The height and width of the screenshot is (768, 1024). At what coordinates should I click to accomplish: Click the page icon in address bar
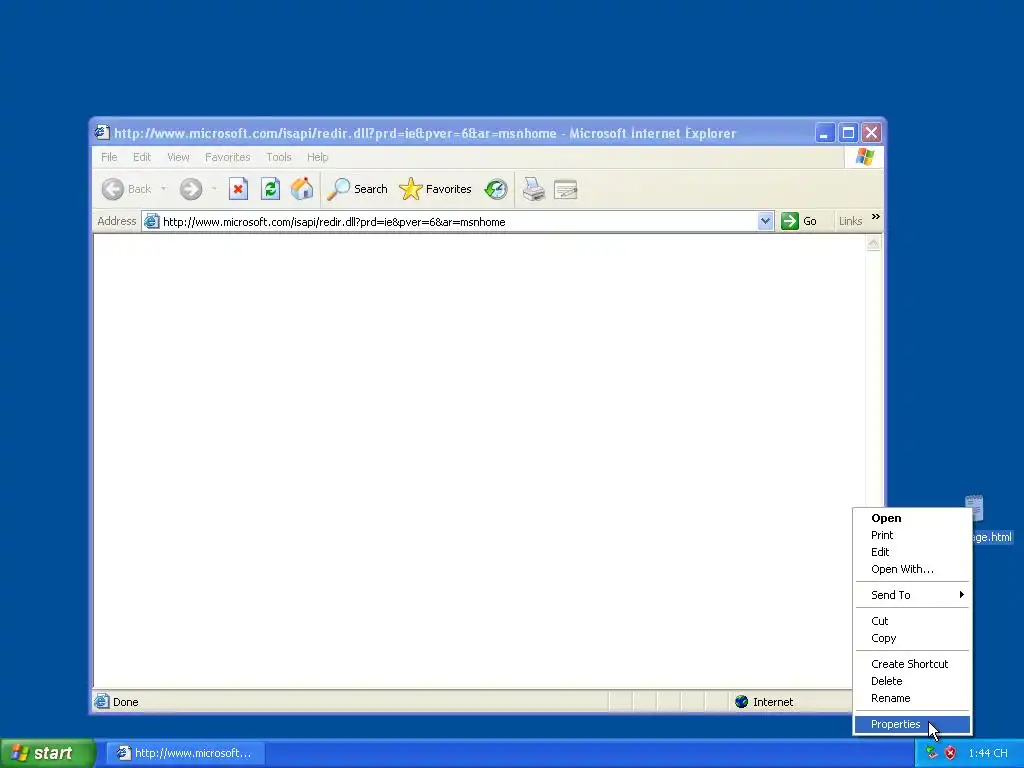pos(152,221)
